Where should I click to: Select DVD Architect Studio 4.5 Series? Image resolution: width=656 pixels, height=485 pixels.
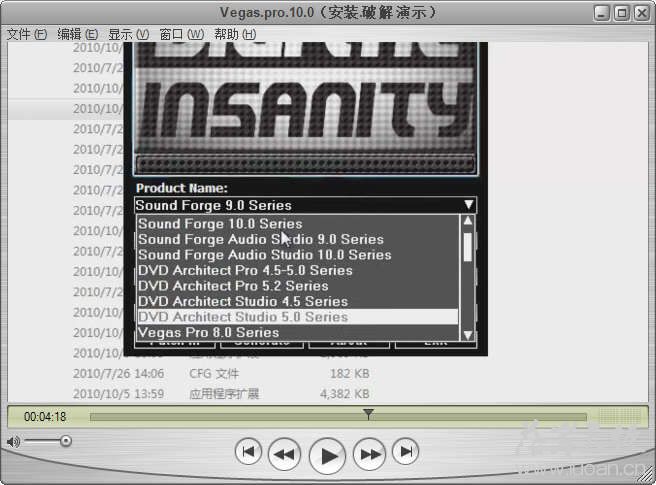click(297, 301)
